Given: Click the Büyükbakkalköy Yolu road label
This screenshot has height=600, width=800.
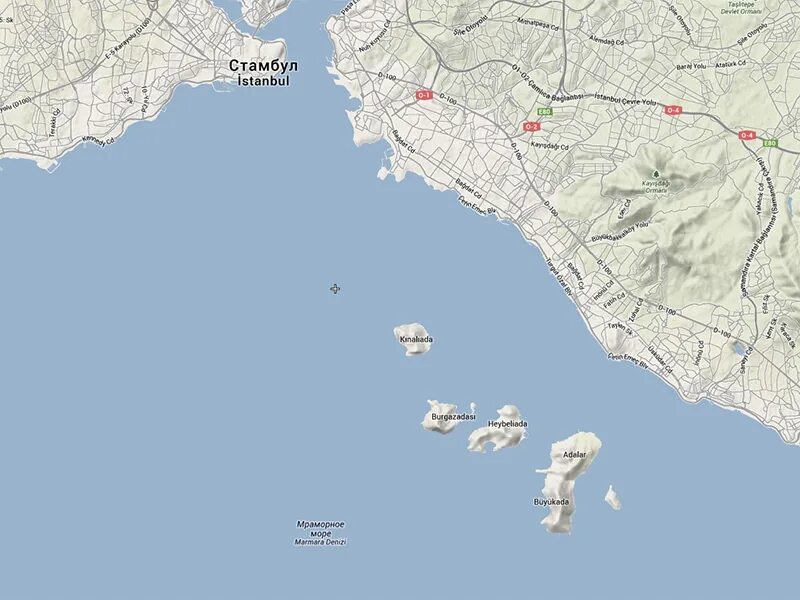Looking at the screenshot, I should [620, 232].
